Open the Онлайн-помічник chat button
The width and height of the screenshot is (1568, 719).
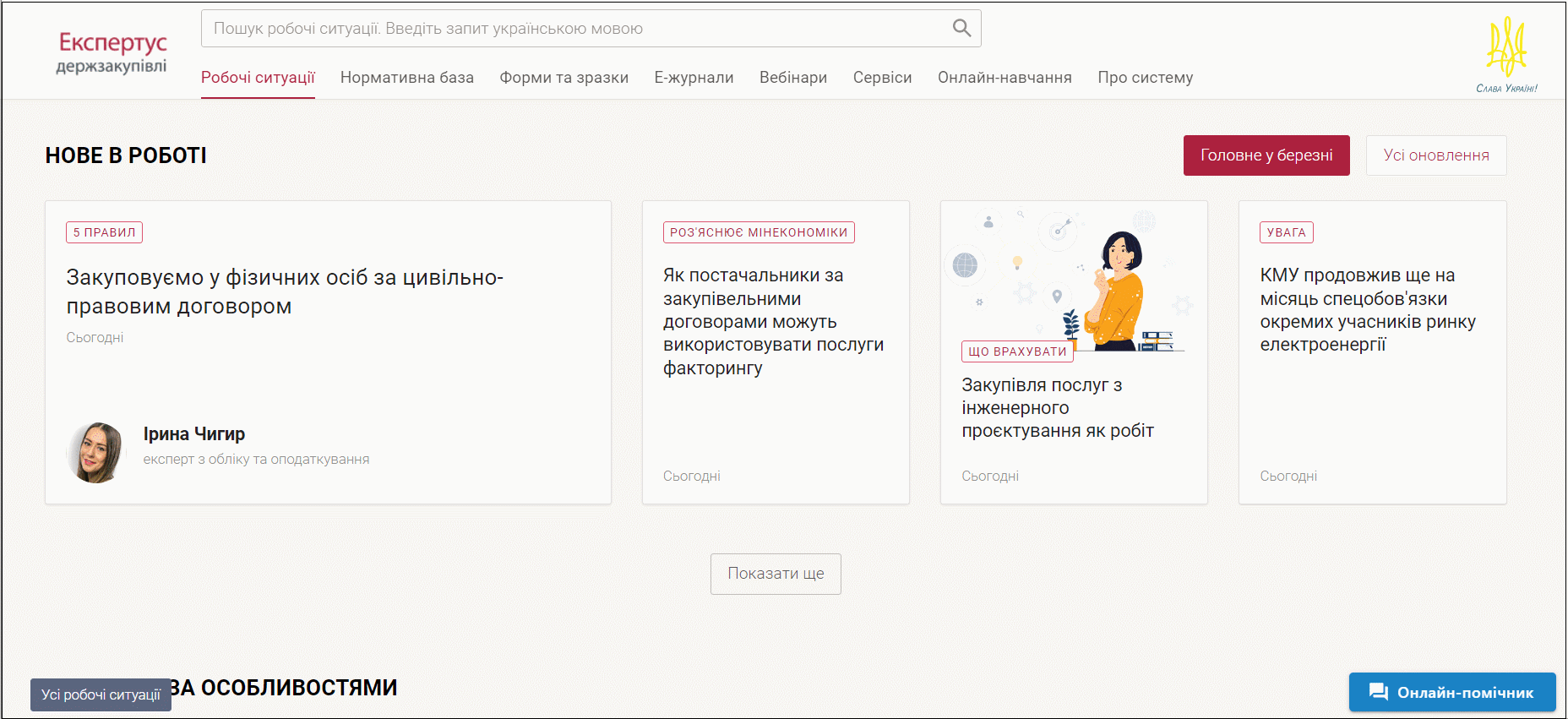(1451, 692)
